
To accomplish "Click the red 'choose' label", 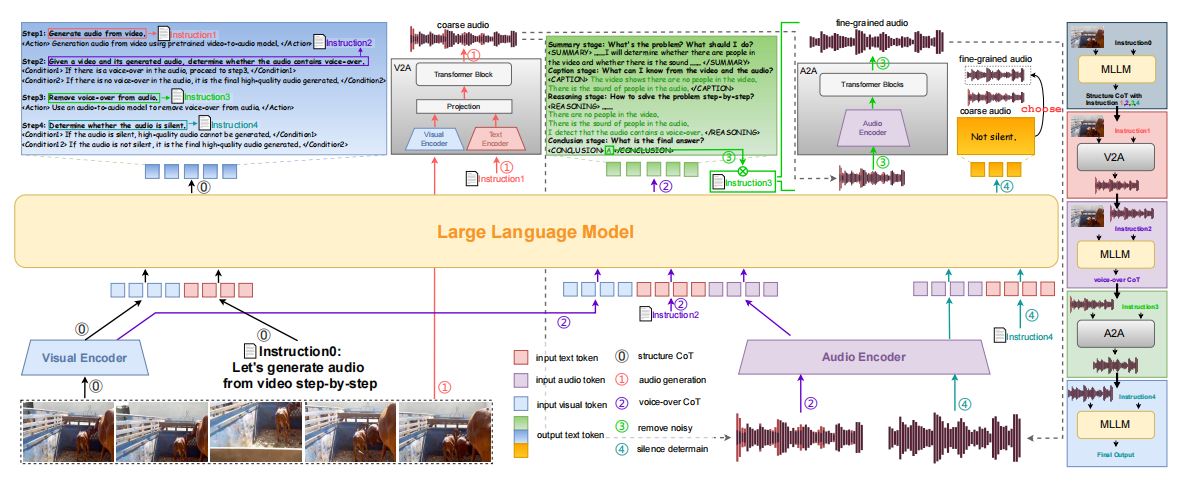I will 1039,108.
